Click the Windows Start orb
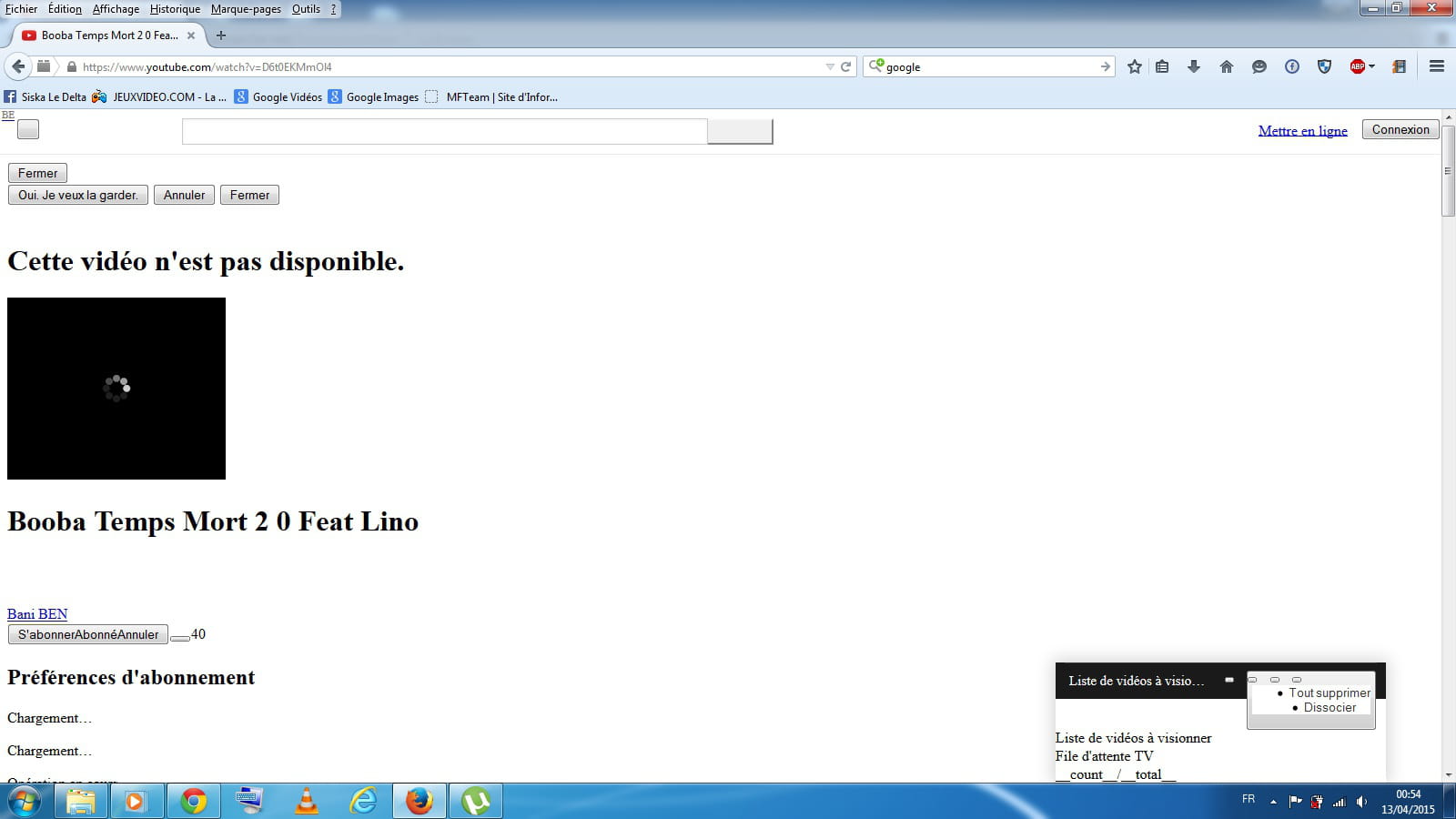 click(x=25, y=801)
